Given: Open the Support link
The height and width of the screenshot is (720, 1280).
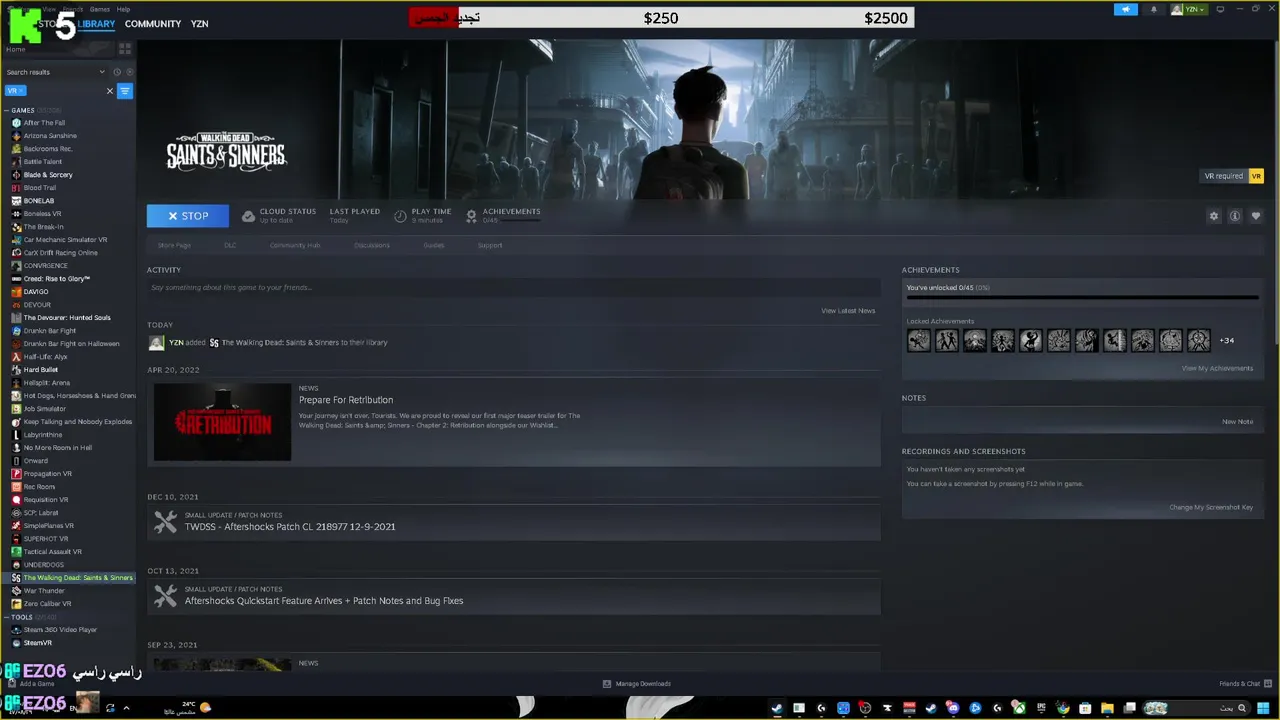Looking at the screenshot, I should (490, 245).
